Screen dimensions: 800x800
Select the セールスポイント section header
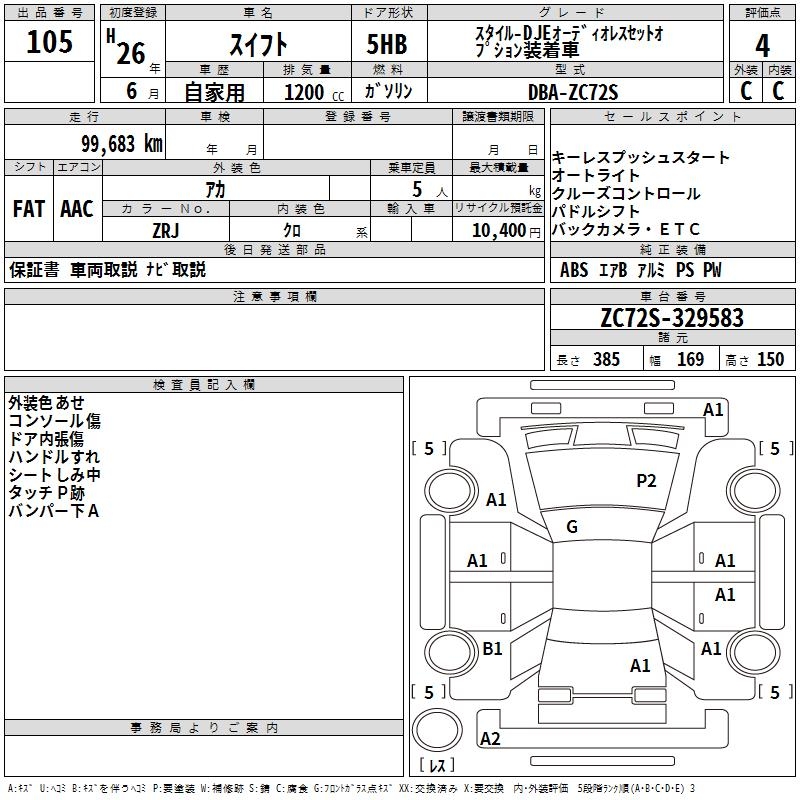(x=672, y=117)
